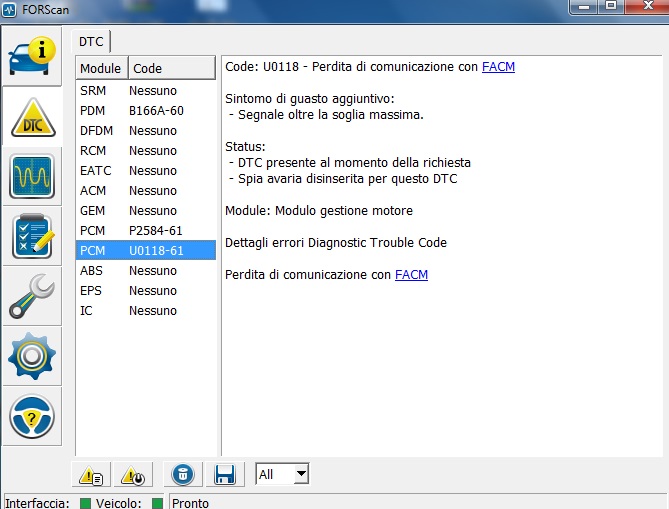Select the highlighted PCM U0118-61 row
This screenshot has height=509, width=669.
[146, 251]
